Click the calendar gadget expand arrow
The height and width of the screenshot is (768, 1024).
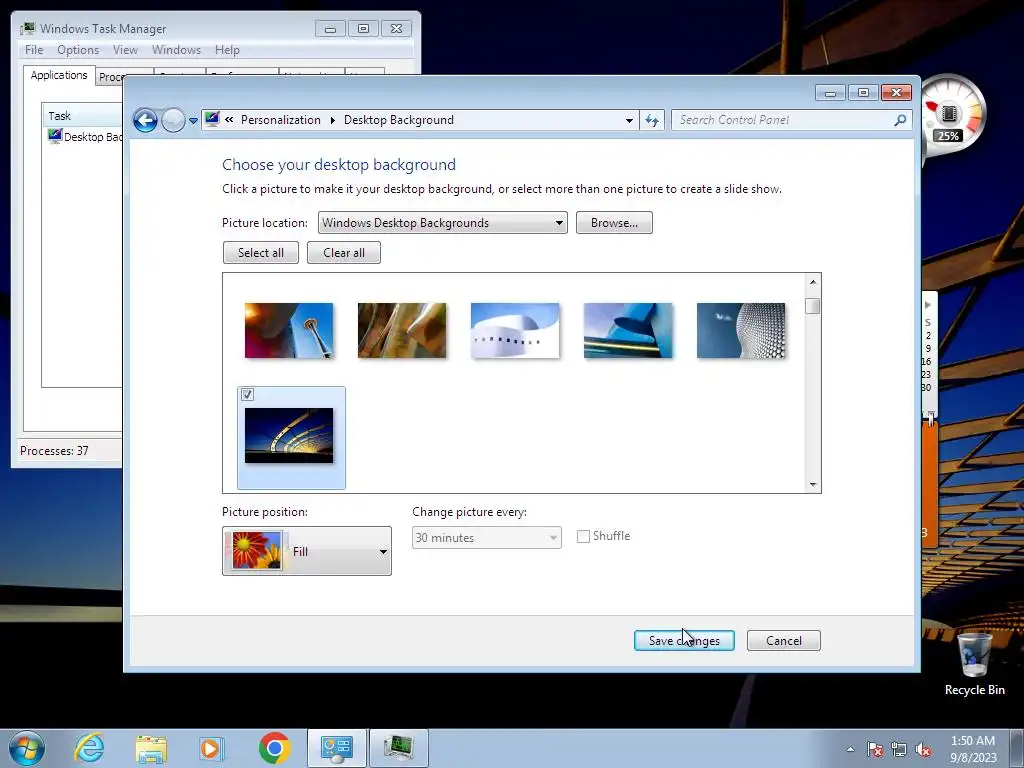coord(927,305)
